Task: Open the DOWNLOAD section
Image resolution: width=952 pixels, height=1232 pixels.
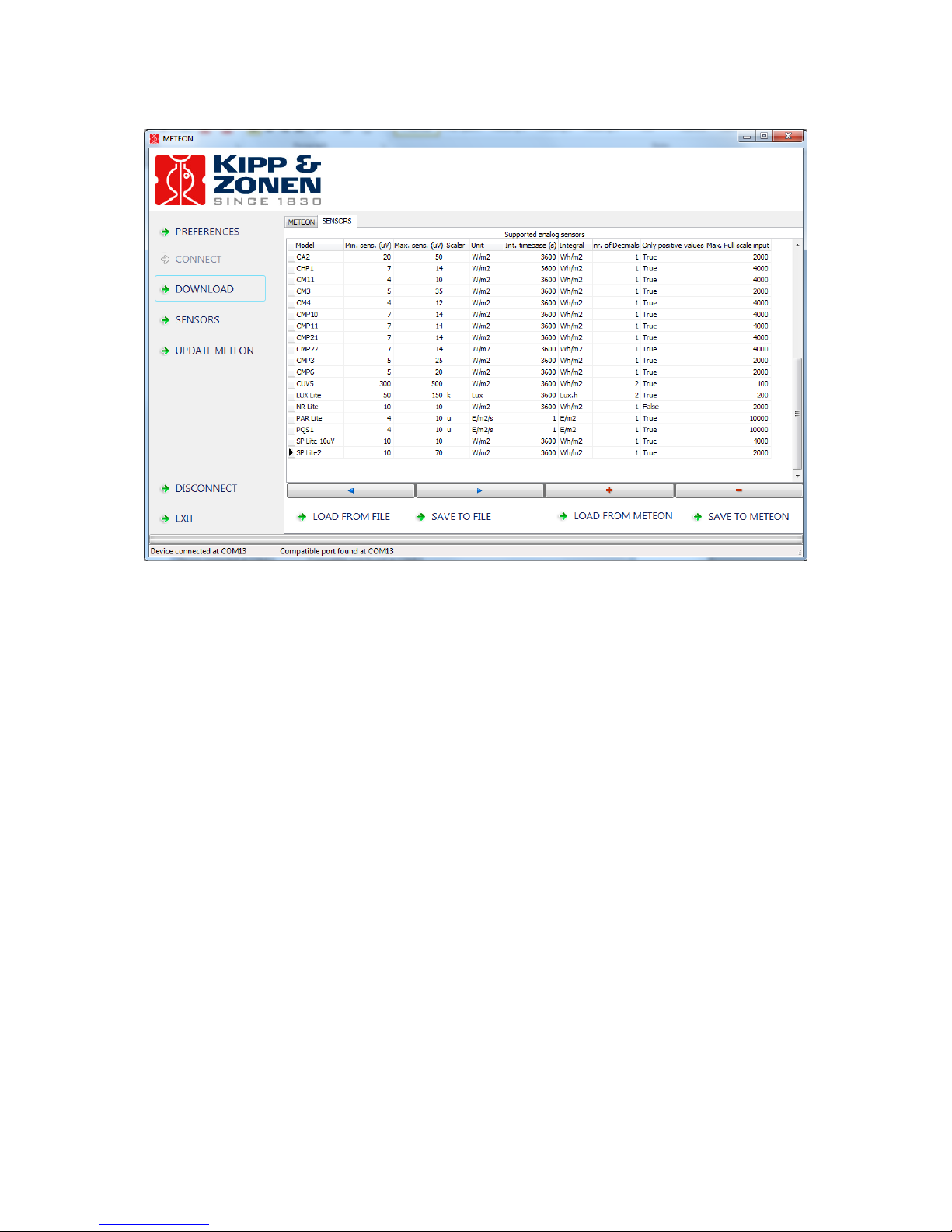Action: pyautogui.click(x=204, y=289)
